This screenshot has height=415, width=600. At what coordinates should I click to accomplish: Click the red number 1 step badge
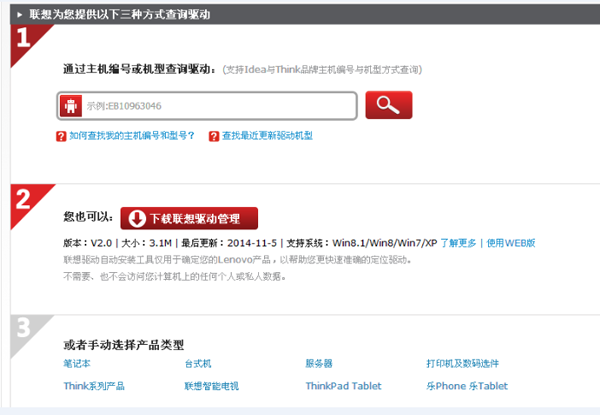(23, 40)
